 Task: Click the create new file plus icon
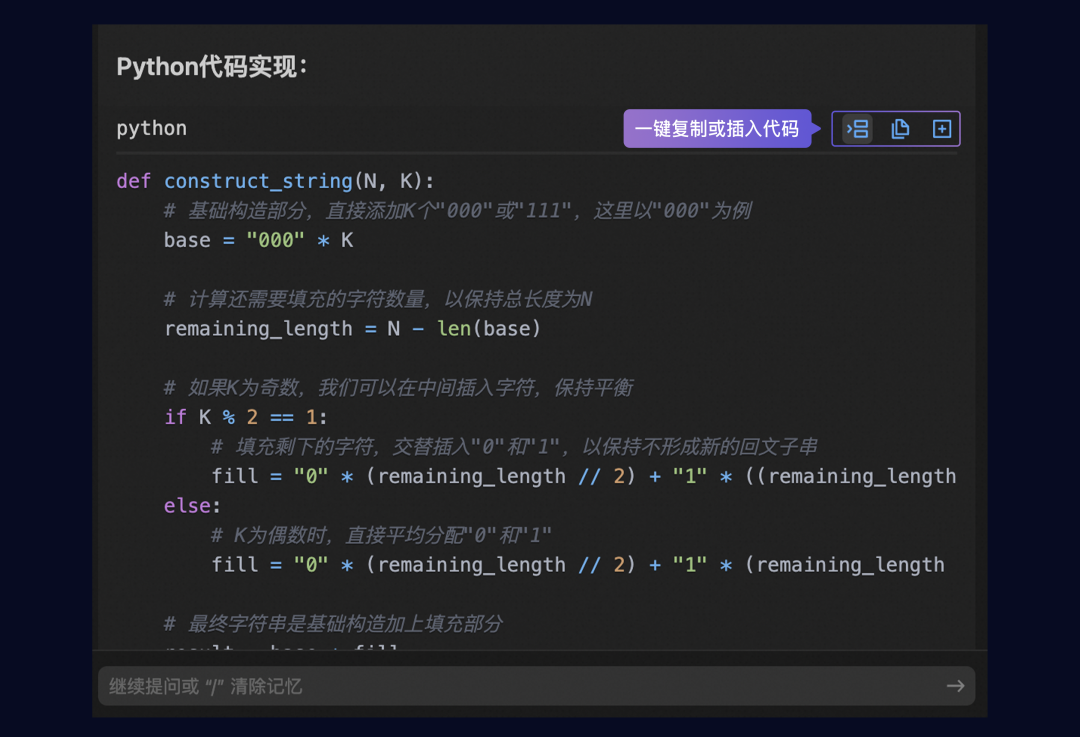point(942,129)
